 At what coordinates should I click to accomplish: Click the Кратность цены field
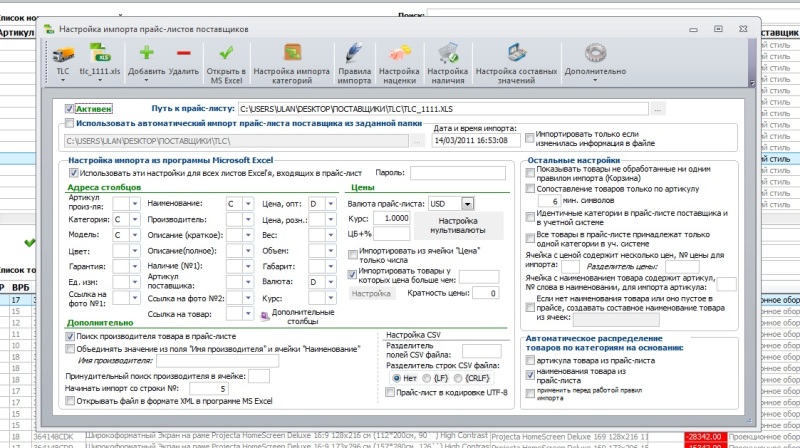[x=485, y=293]
